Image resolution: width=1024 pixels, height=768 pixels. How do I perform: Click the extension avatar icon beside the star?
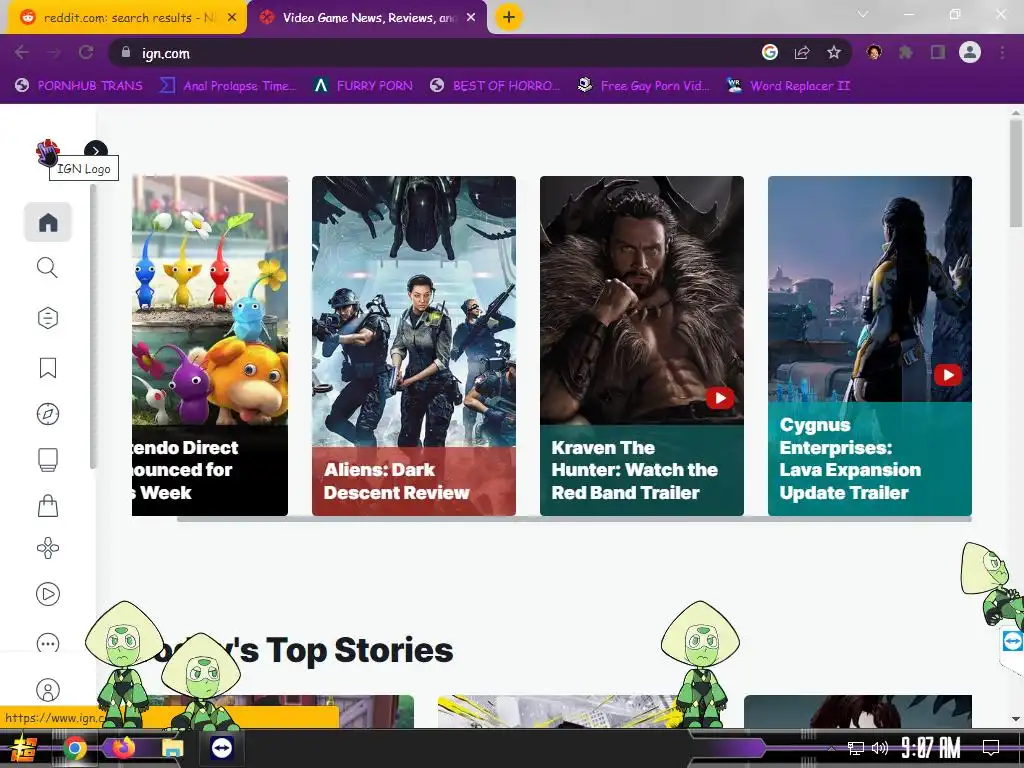(874, 52)
